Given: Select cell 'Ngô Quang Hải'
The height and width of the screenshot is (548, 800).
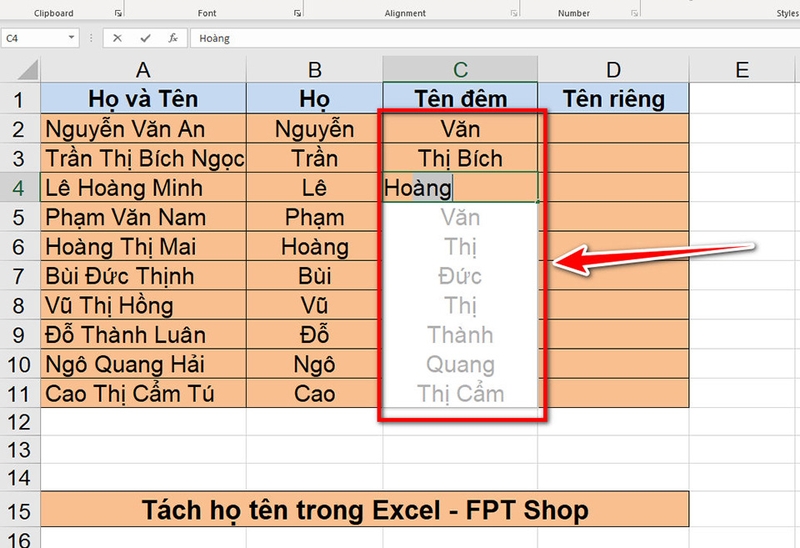Looking at the screenshot, I should click(143, 364).
